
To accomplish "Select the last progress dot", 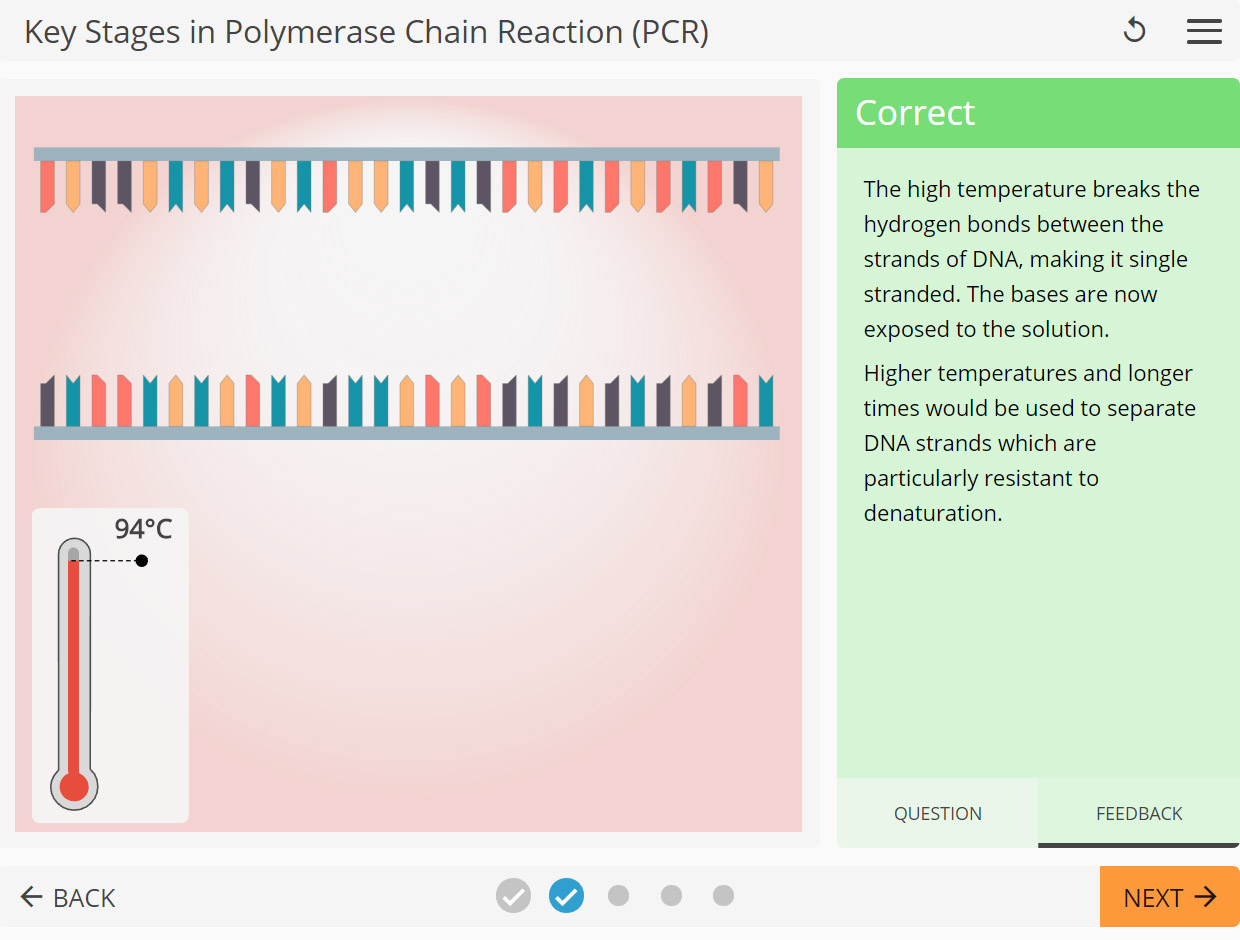I will [723, 896].
